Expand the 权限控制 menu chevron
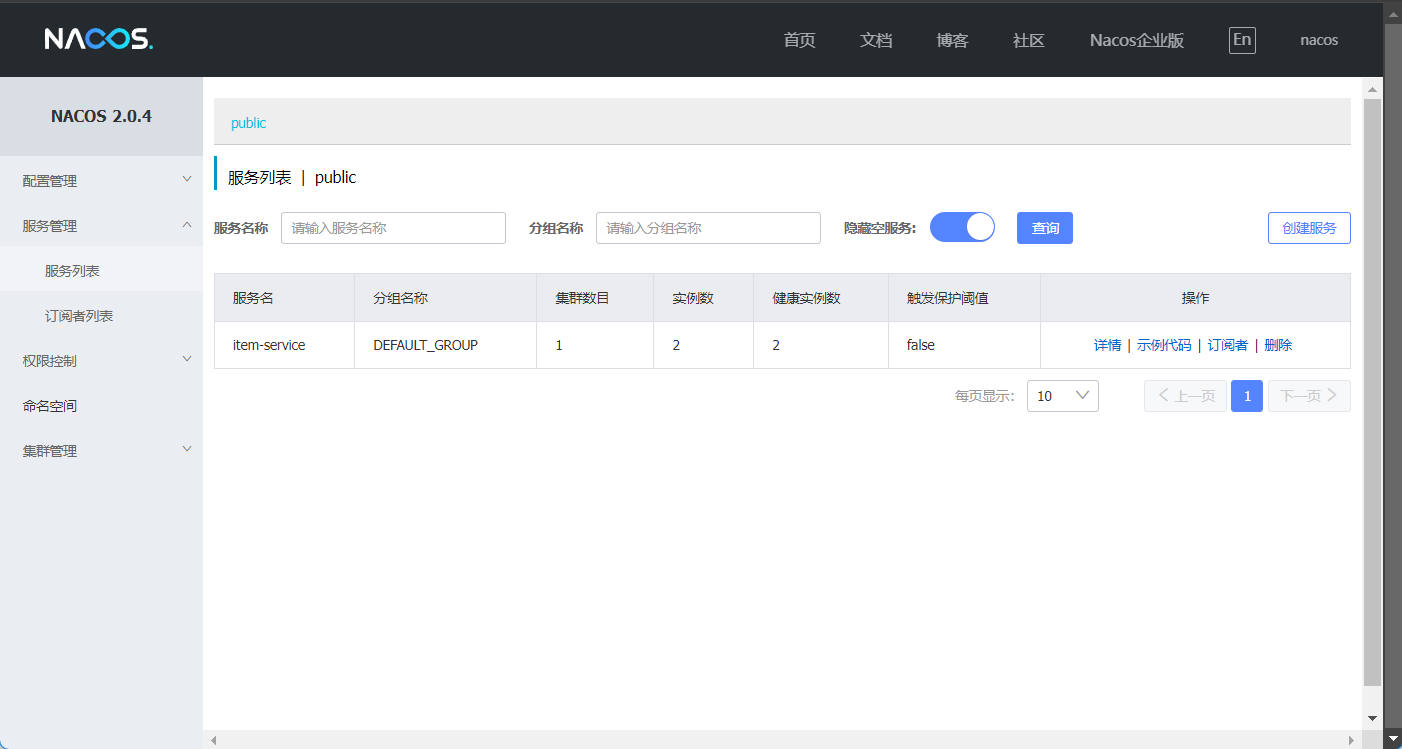The image size is (1402, 749). point(187,360)
